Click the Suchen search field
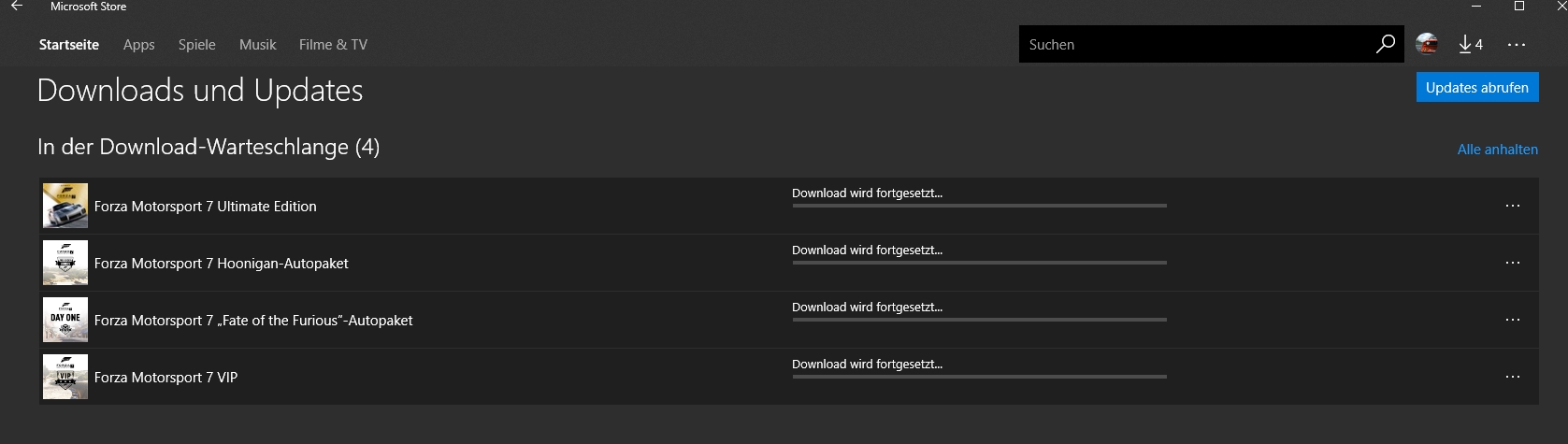Viewport: 1568px width, 444px height. [x=1192, y=44]
